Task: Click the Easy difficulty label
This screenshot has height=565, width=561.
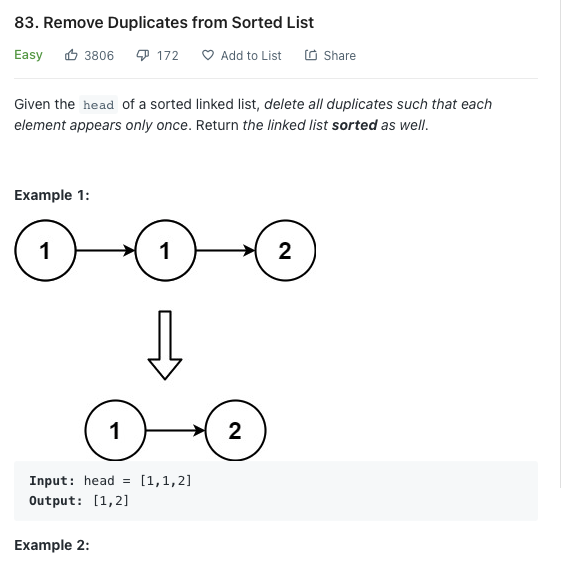Action: tap(28, 55)
